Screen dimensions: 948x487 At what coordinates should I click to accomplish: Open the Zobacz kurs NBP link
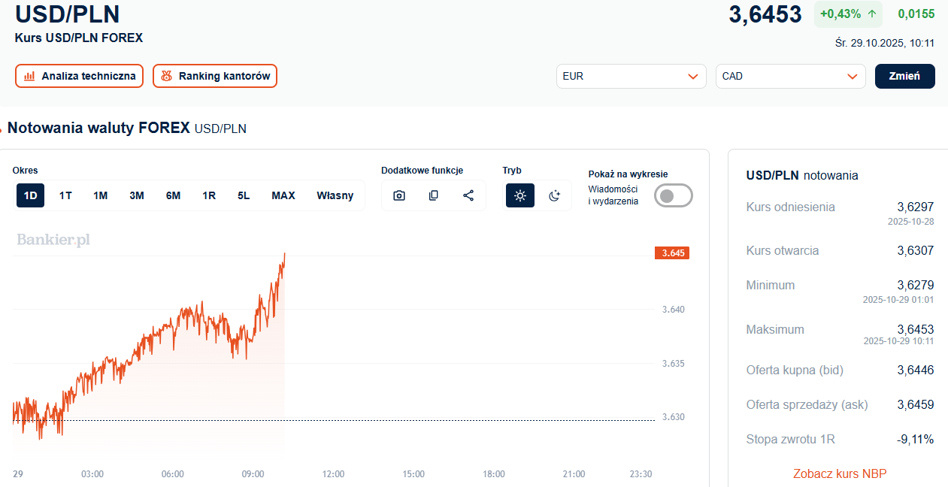point(839,473)
